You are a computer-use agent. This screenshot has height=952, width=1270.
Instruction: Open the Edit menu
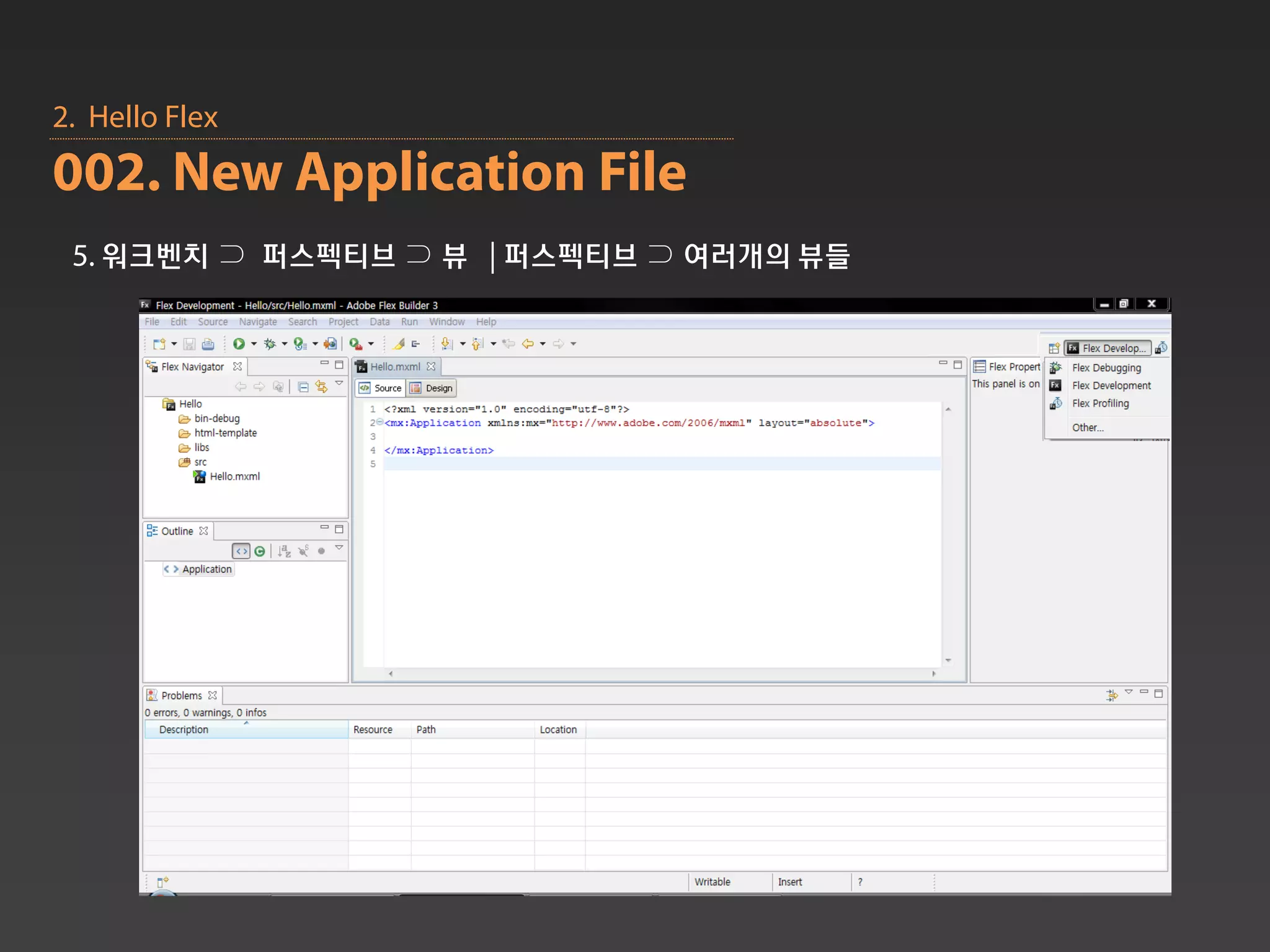[179, 322]
